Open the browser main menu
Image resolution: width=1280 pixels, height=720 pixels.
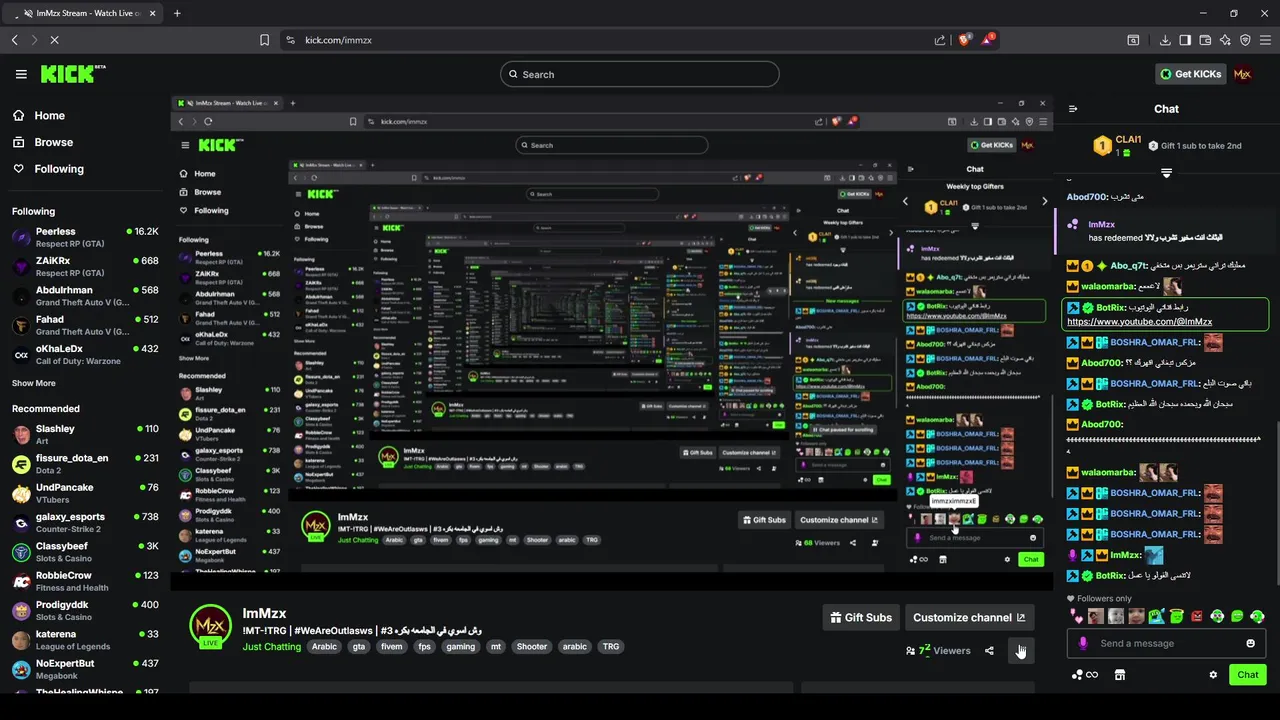point(1265,40)
